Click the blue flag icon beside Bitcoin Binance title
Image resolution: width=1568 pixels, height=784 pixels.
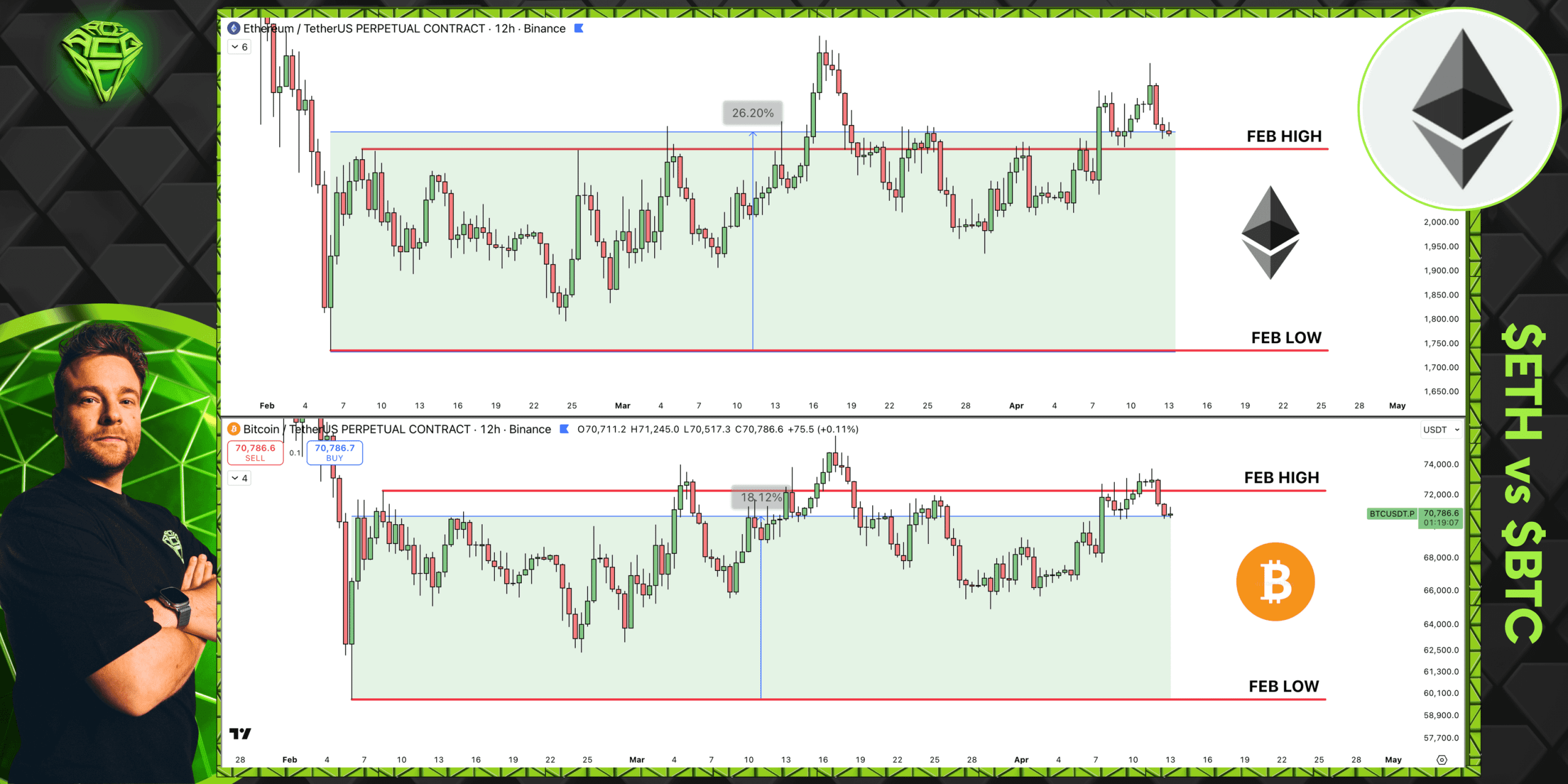click(x=564, y=429)
